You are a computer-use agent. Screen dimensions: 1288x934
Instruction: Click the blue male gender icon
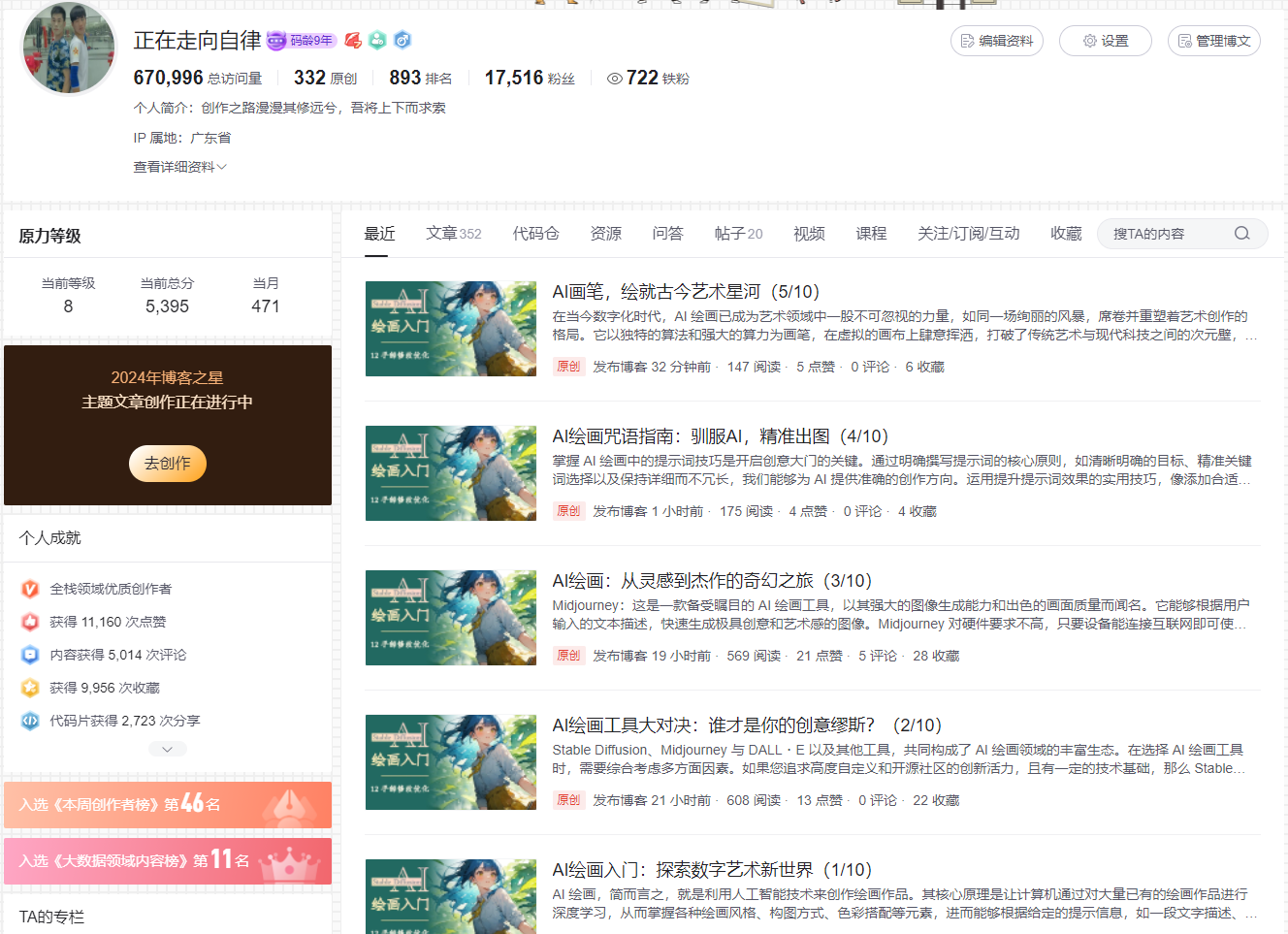(402, 40)
